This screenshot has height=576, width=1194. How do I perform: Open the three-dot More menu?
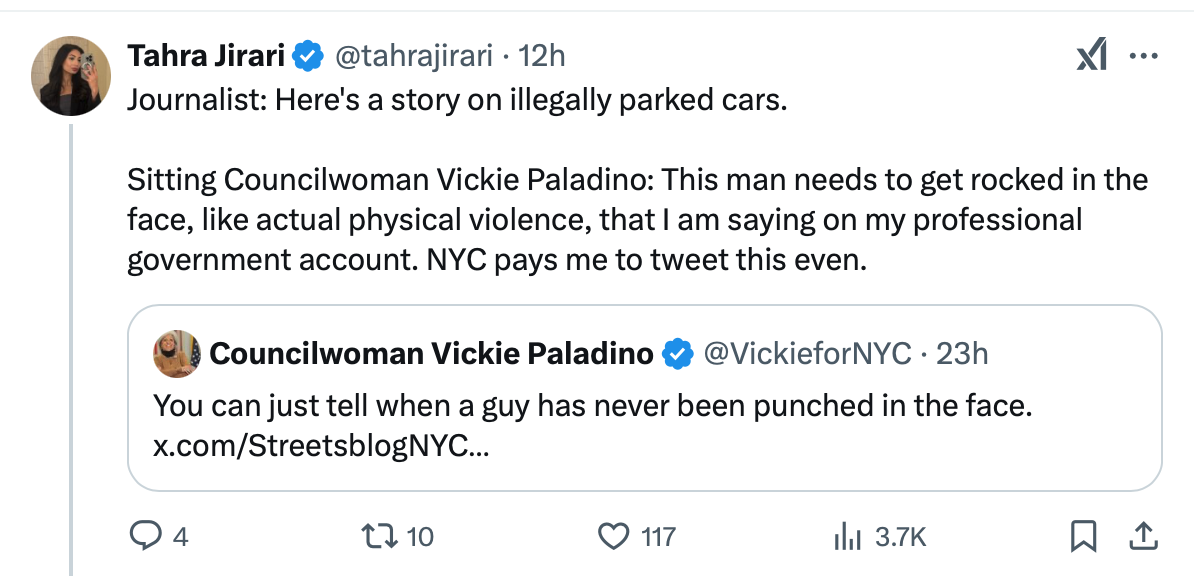point(1143,57)
